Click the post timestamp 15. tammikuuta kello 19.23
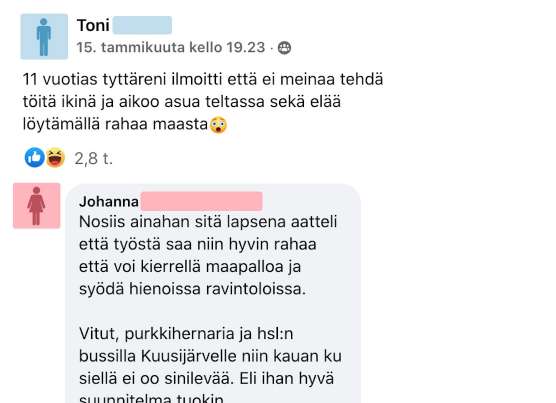Screen dimensions: 556x403 point(171,47)
